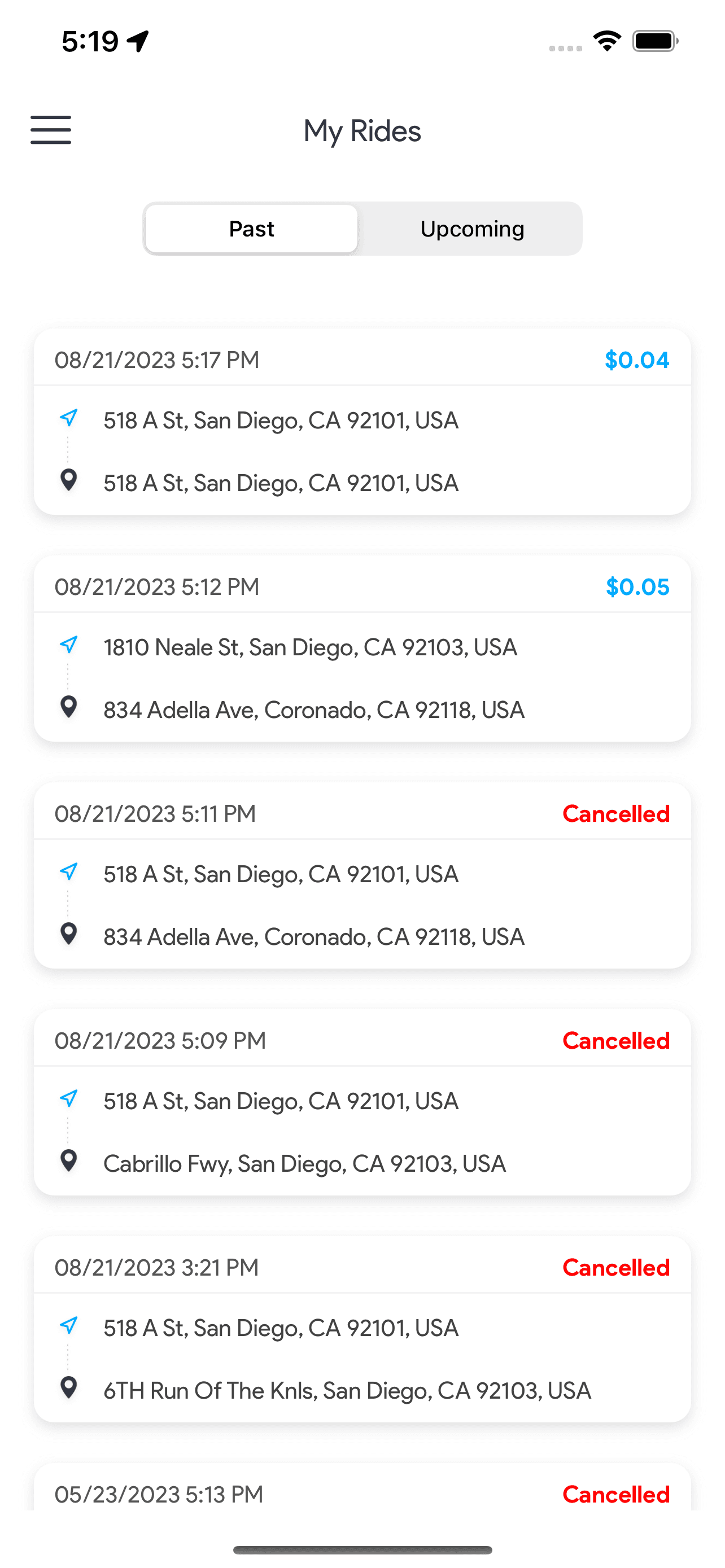Screen dimensions: 725x1568
Task: Tap Wi-Fi icon in status bar
Action: click(x=606, y=41)
